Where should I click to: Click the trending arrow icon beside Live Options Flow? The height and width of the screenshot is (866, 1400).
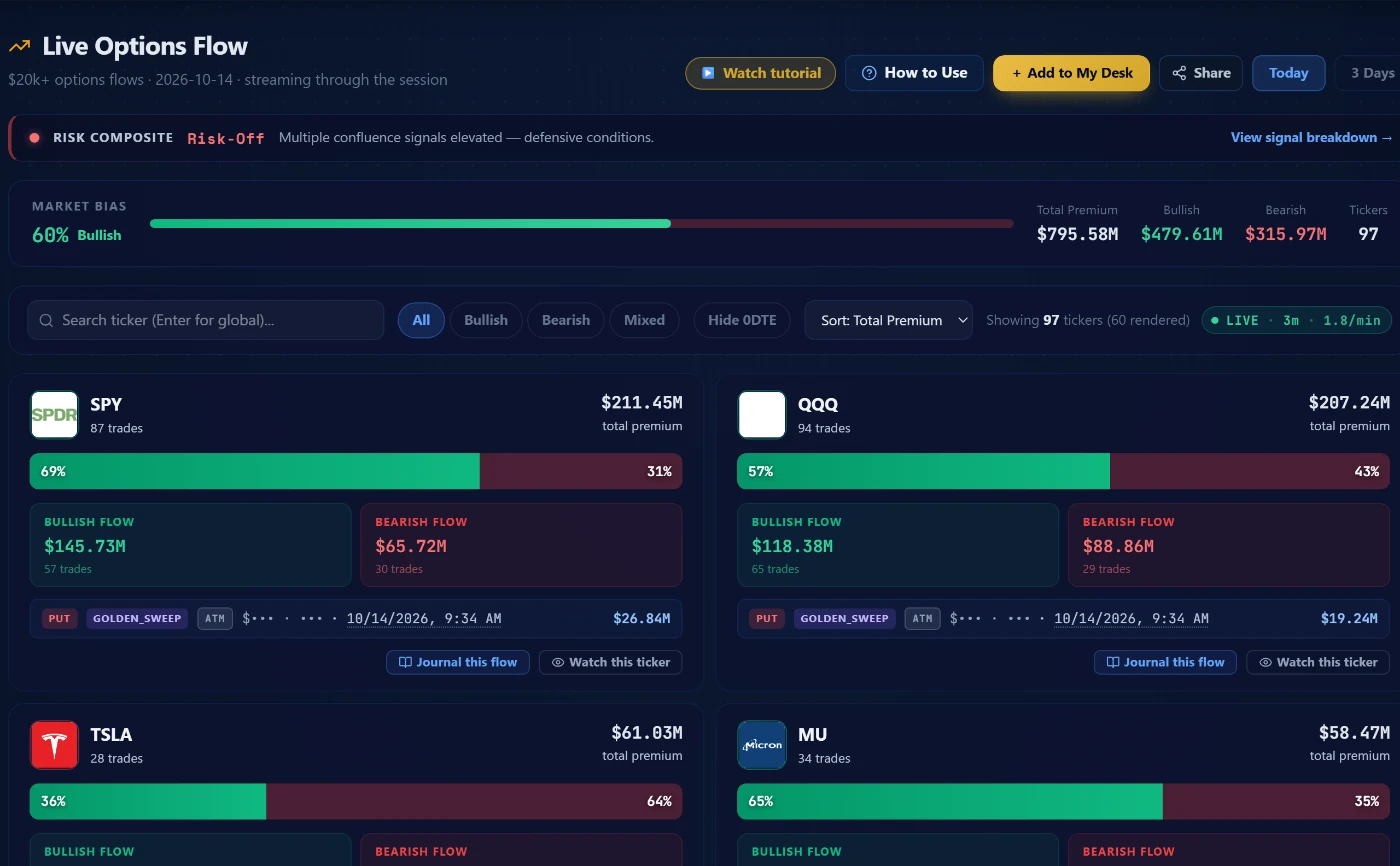19,46
